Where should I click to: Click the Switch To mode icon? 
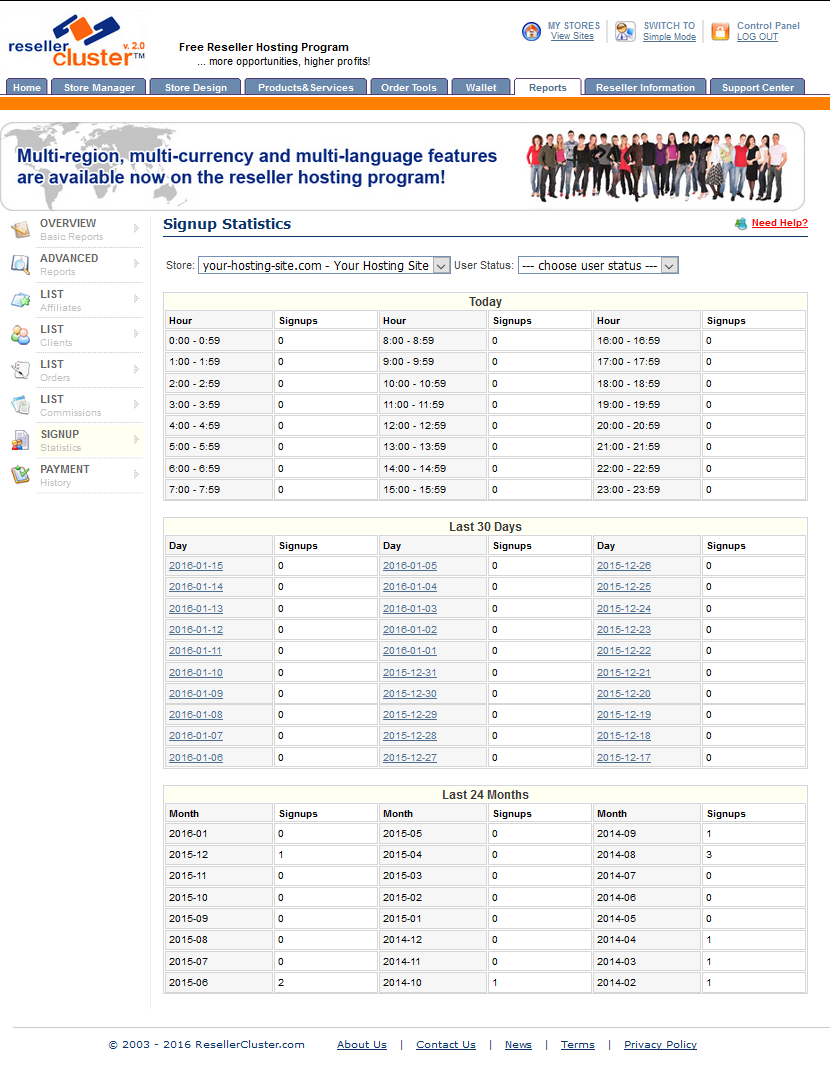(x=625, y=31)
